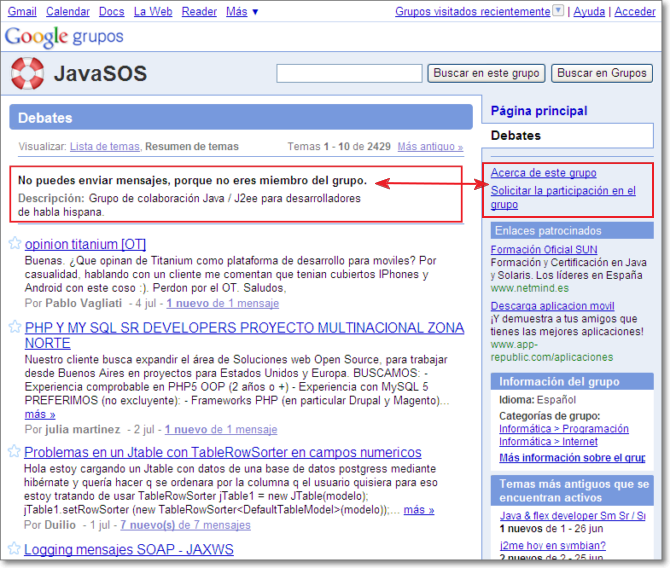670x568 pixels.
Task: Click the Google grupos logo
Action: 64,37
